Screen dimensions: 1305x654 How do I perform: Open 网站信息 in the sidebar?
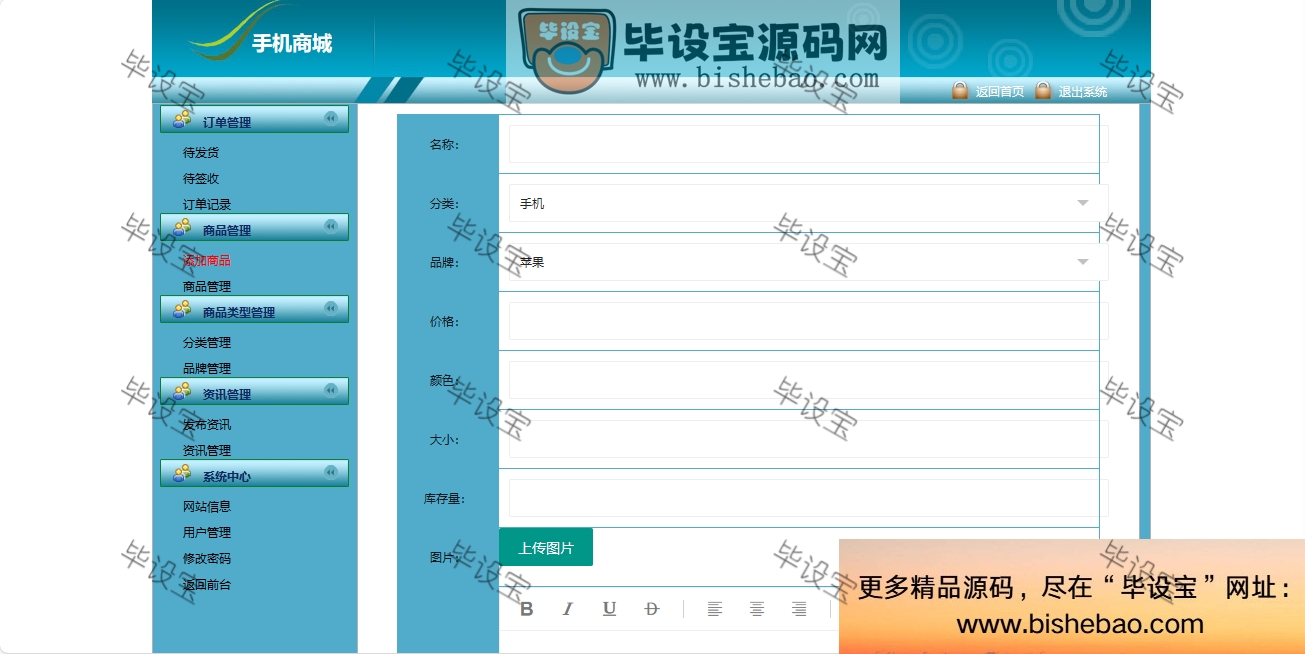pyautogui.click(x=207, y=507)
